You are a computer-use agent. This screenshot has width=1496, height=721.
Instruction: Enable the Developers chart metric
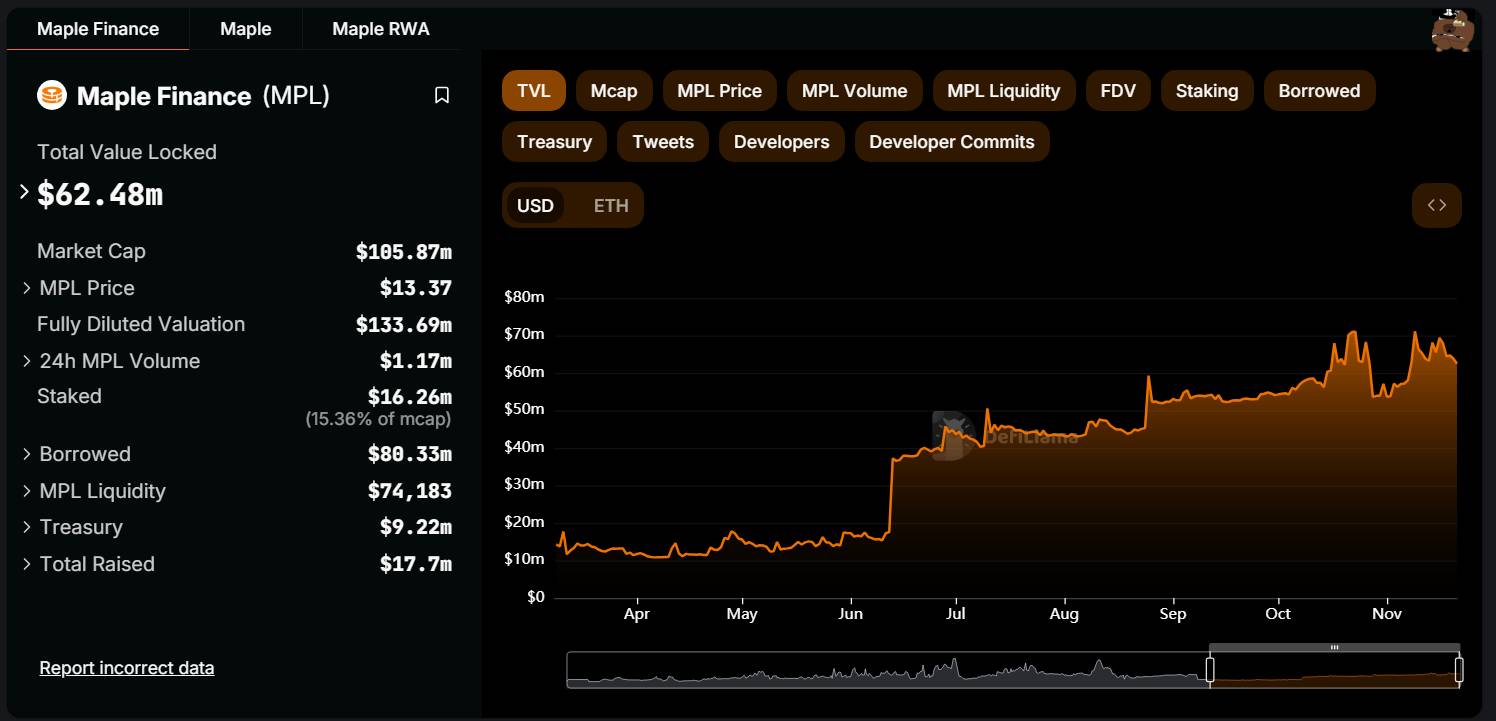tap(782, 142)
